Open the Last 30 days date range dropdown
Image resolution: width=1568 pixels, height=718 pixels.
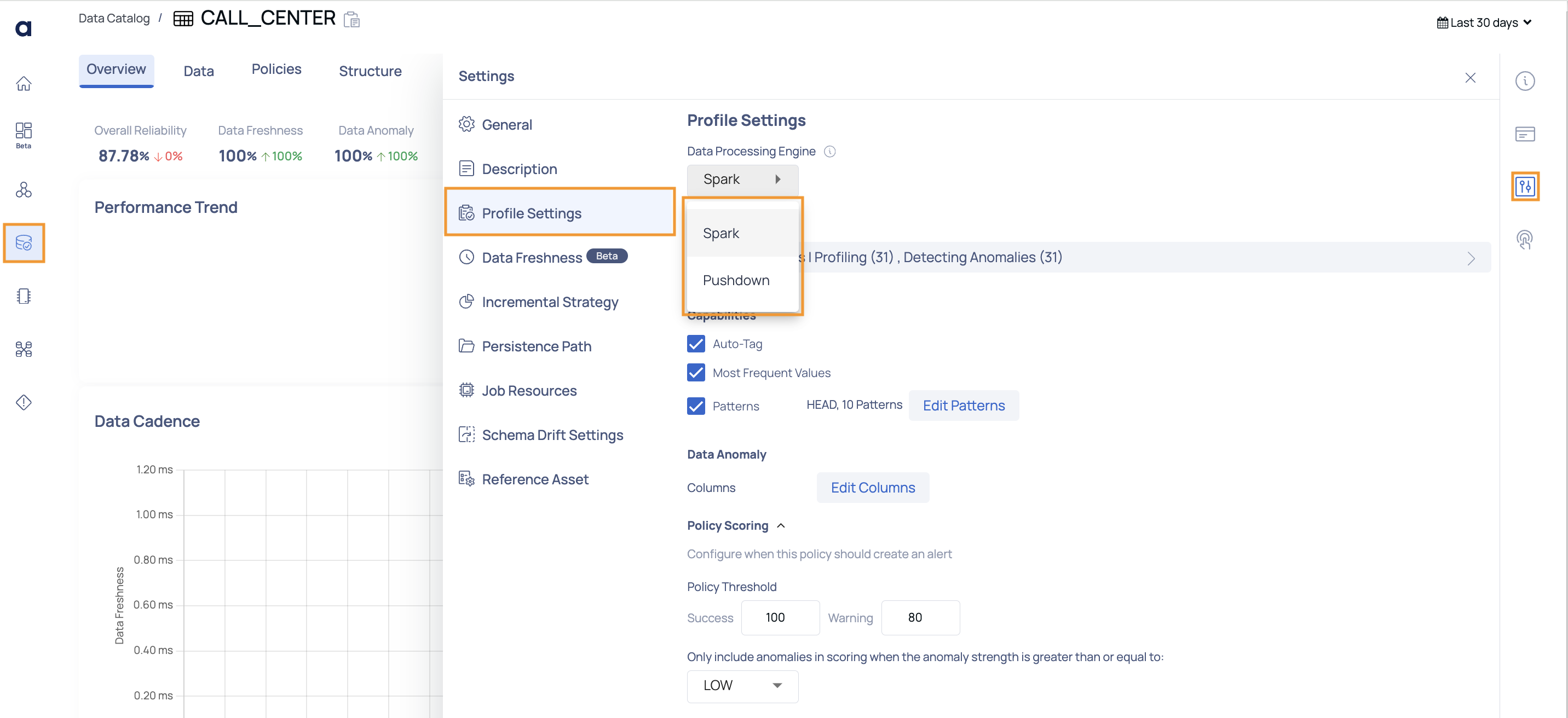coord(1485,22)
